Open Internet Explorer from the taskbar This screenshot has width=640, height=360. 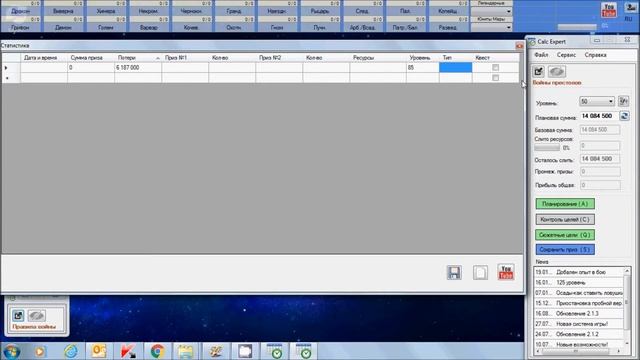pos(70,351)
